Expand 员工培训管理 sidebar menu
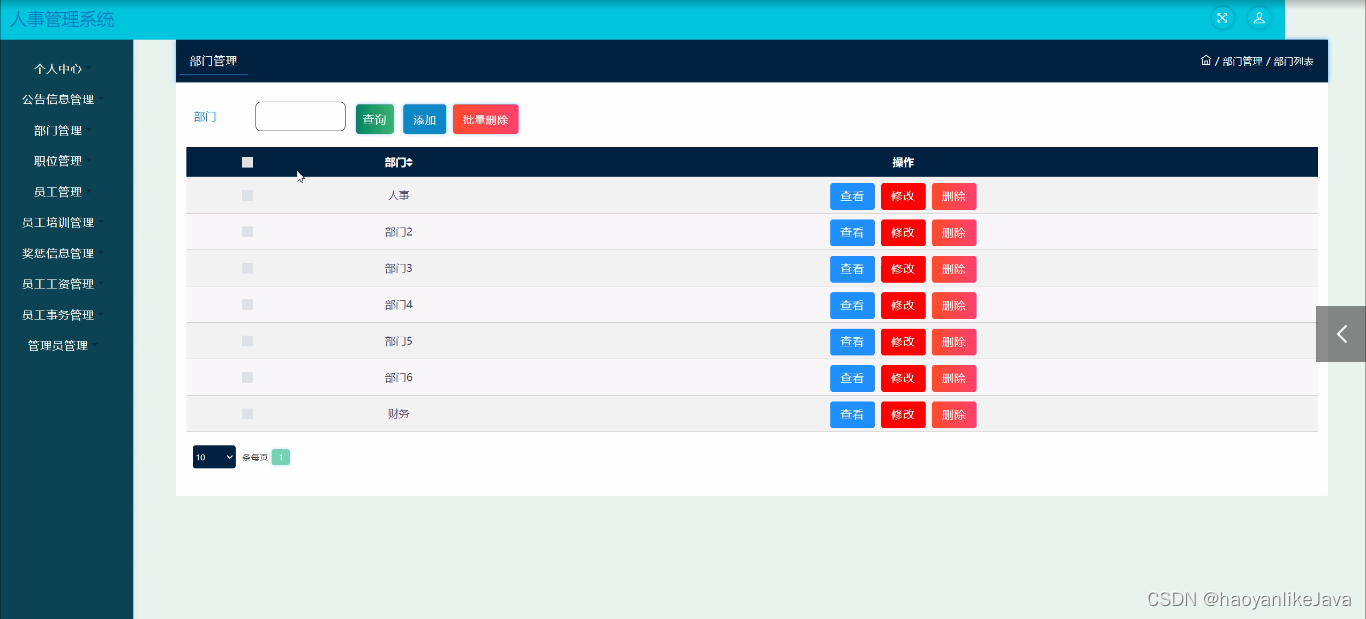1366x619 pixels. [x=63, y=223]
